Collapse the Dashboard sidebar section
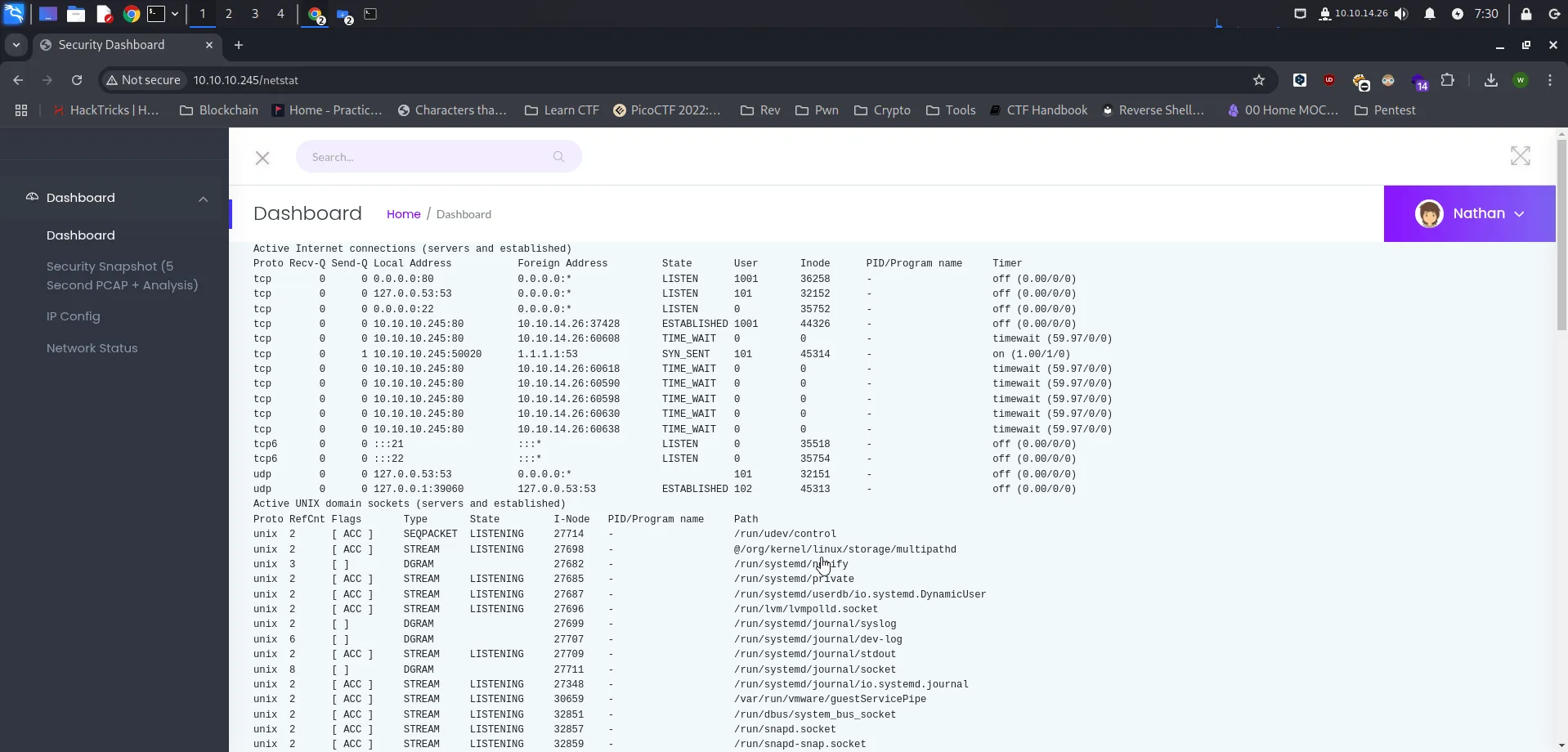 click(203, 199)
